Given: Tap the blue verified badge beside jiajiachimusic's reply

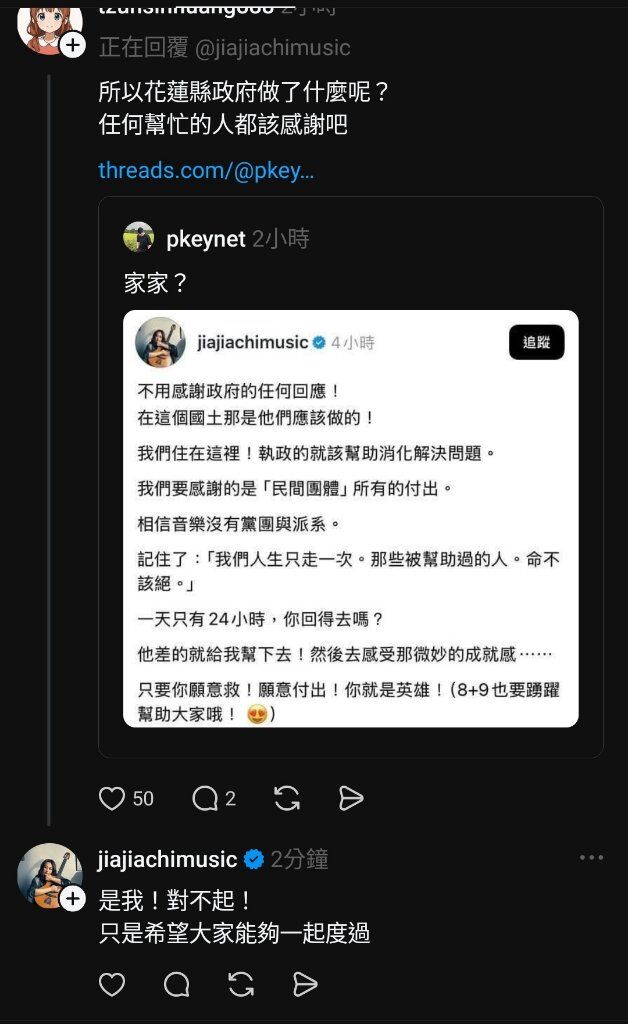Looking at the screenshot, I should pos(254,859).
